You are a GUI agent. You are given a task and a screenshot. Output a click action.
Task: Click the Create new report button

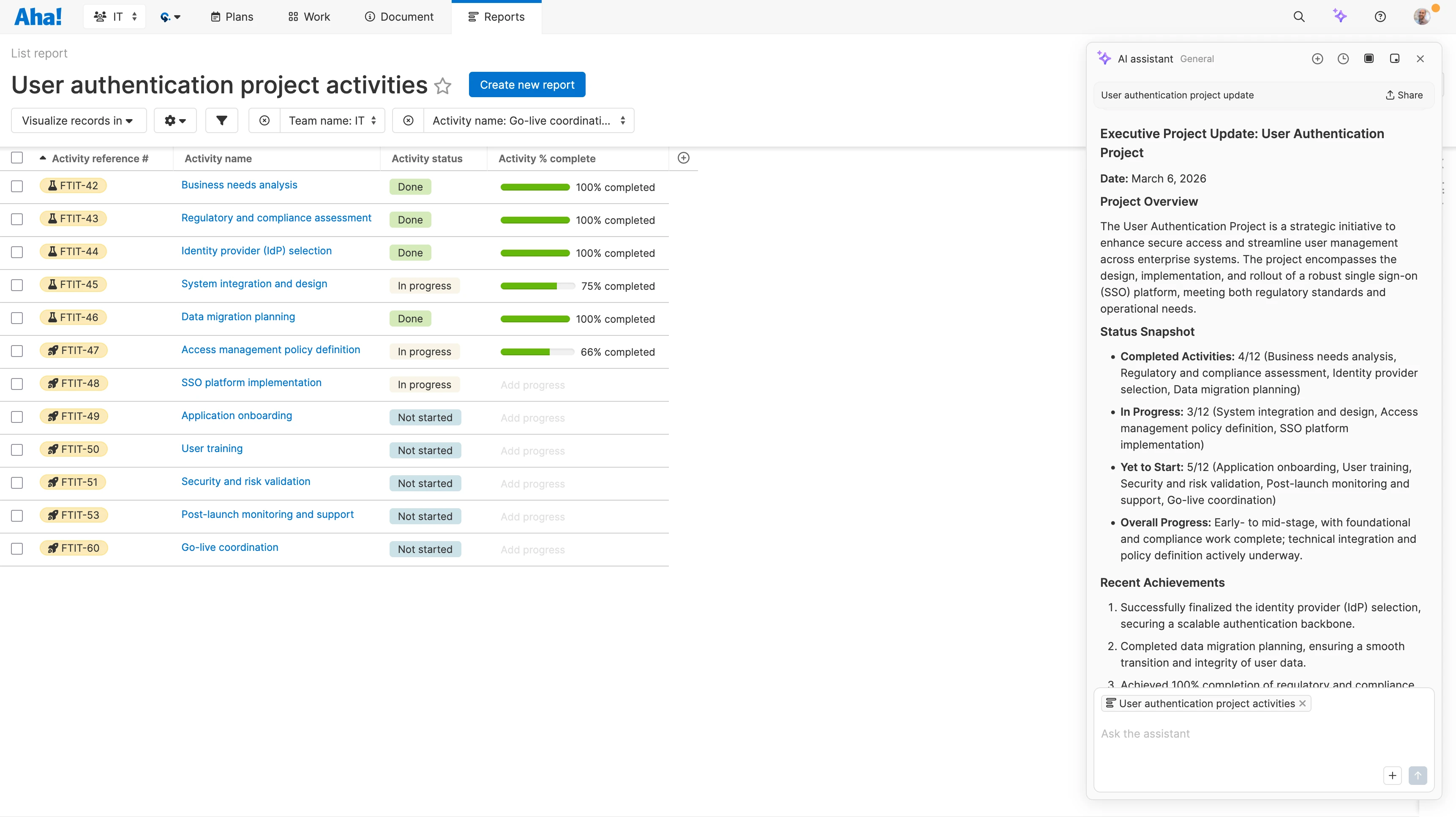coord(527,84)
